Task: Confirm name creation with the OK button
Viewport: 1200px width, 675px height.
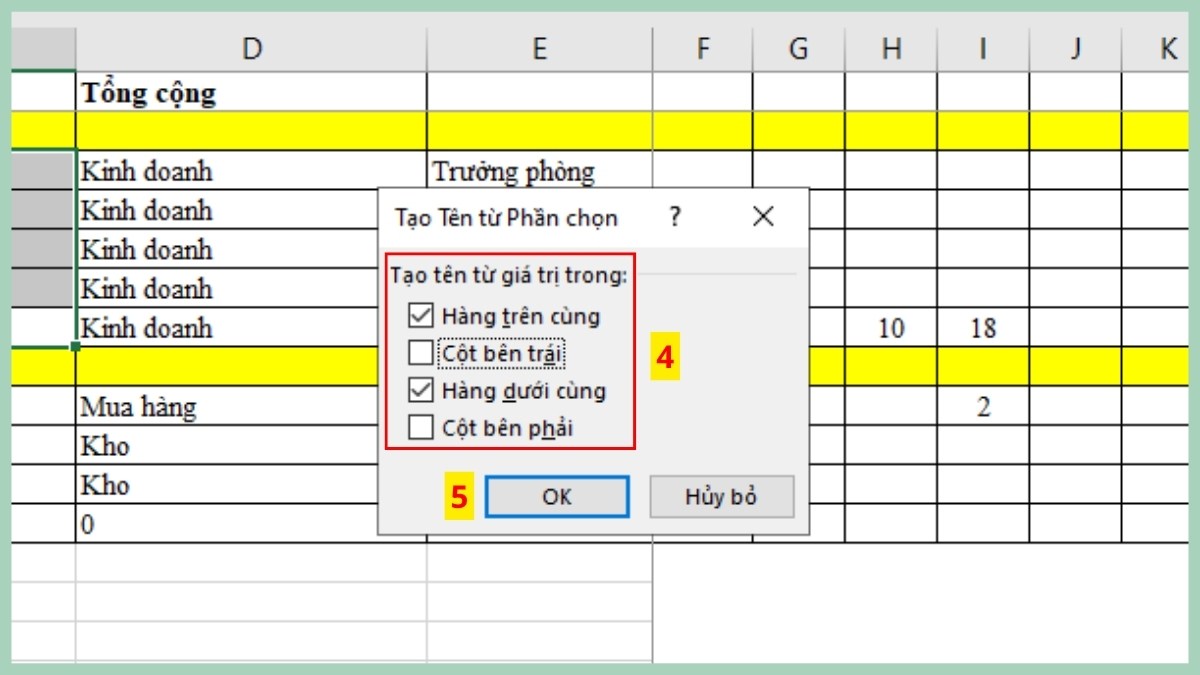Action: point(557,496)
